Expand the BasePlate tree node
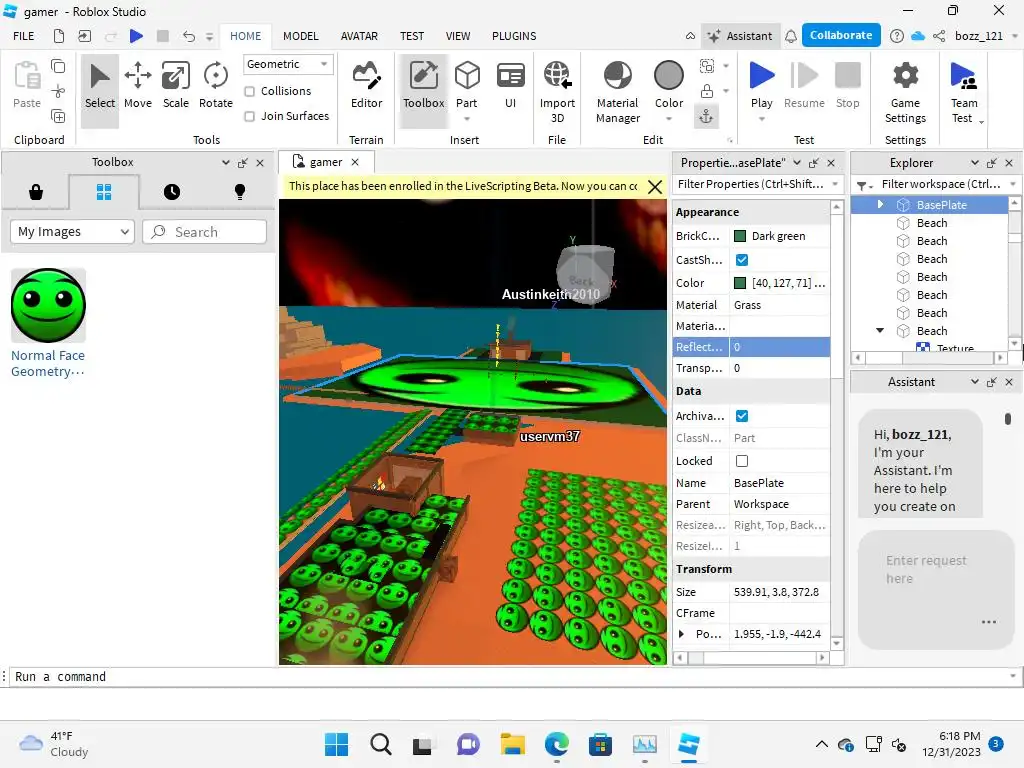The image size is (1024, 768). [880, 204]
